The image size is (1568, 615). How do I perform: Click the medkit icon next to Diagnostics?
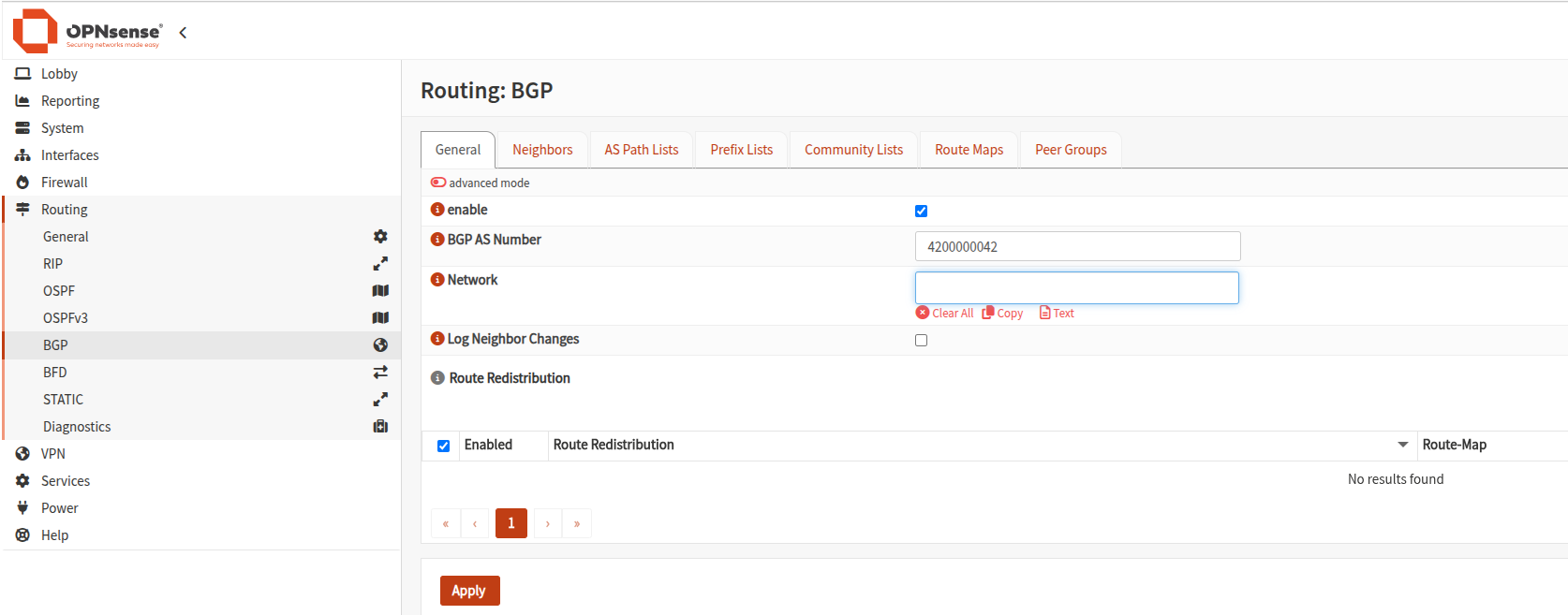pos(380,427)
